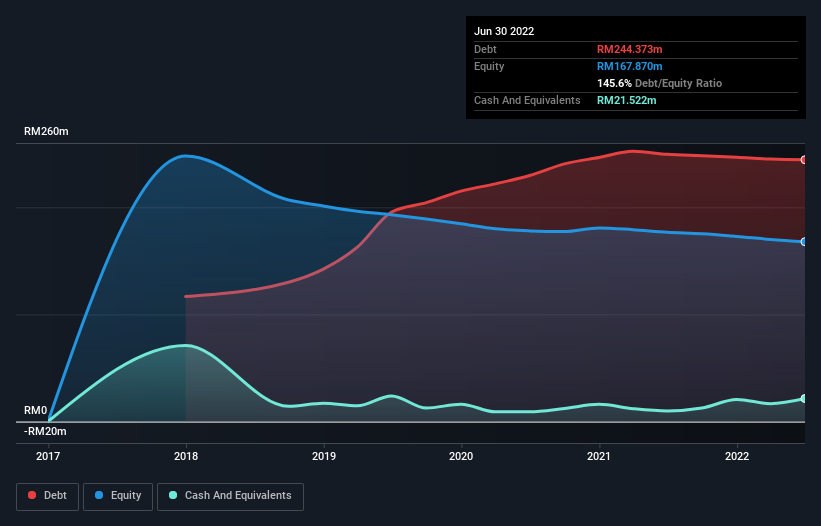Screen dimensions: 821x526
Task: Click the RM0 y-axis label
Action: click(36, 410)
